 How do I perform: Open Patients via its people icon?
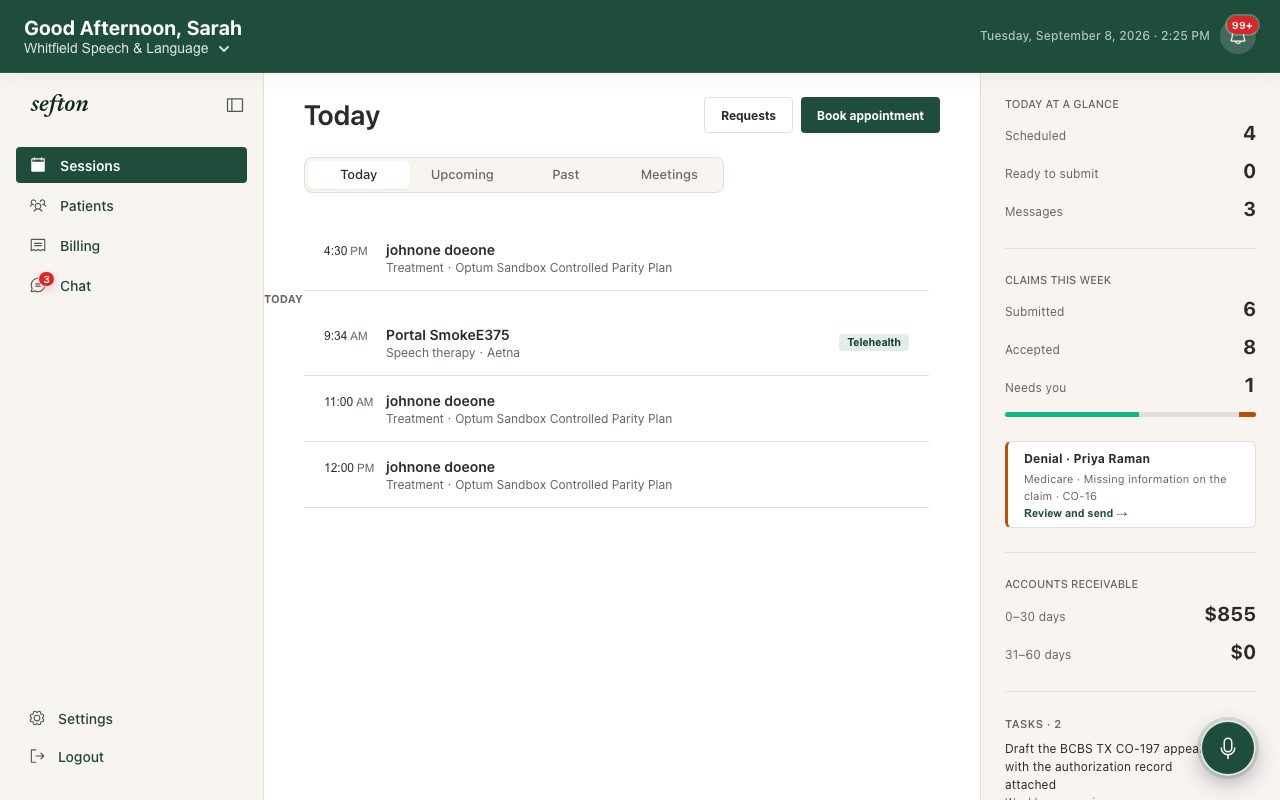pos(38,205)
